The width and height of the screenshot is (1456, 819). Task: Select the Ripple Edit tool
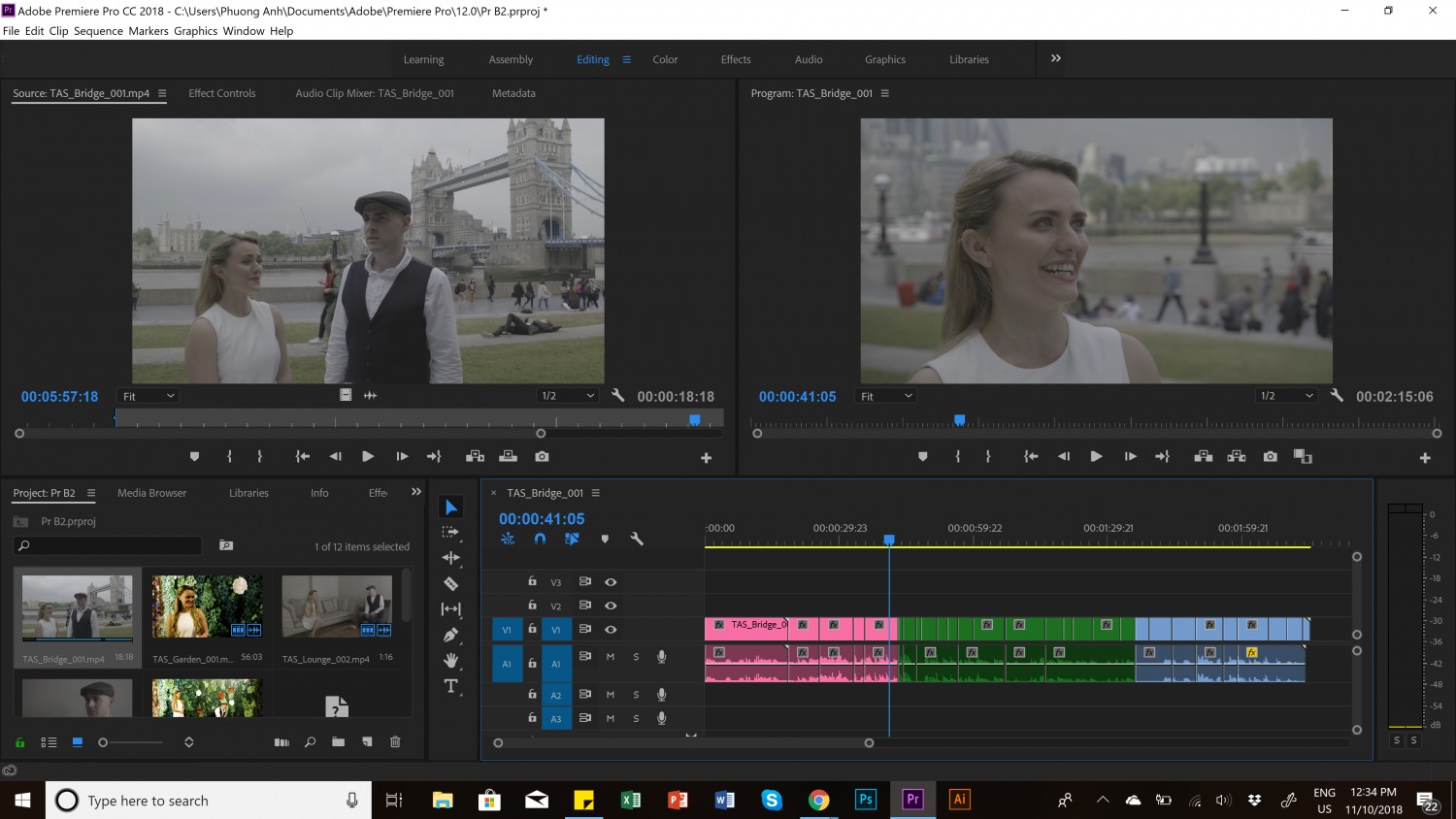click(x=450, y=558)
